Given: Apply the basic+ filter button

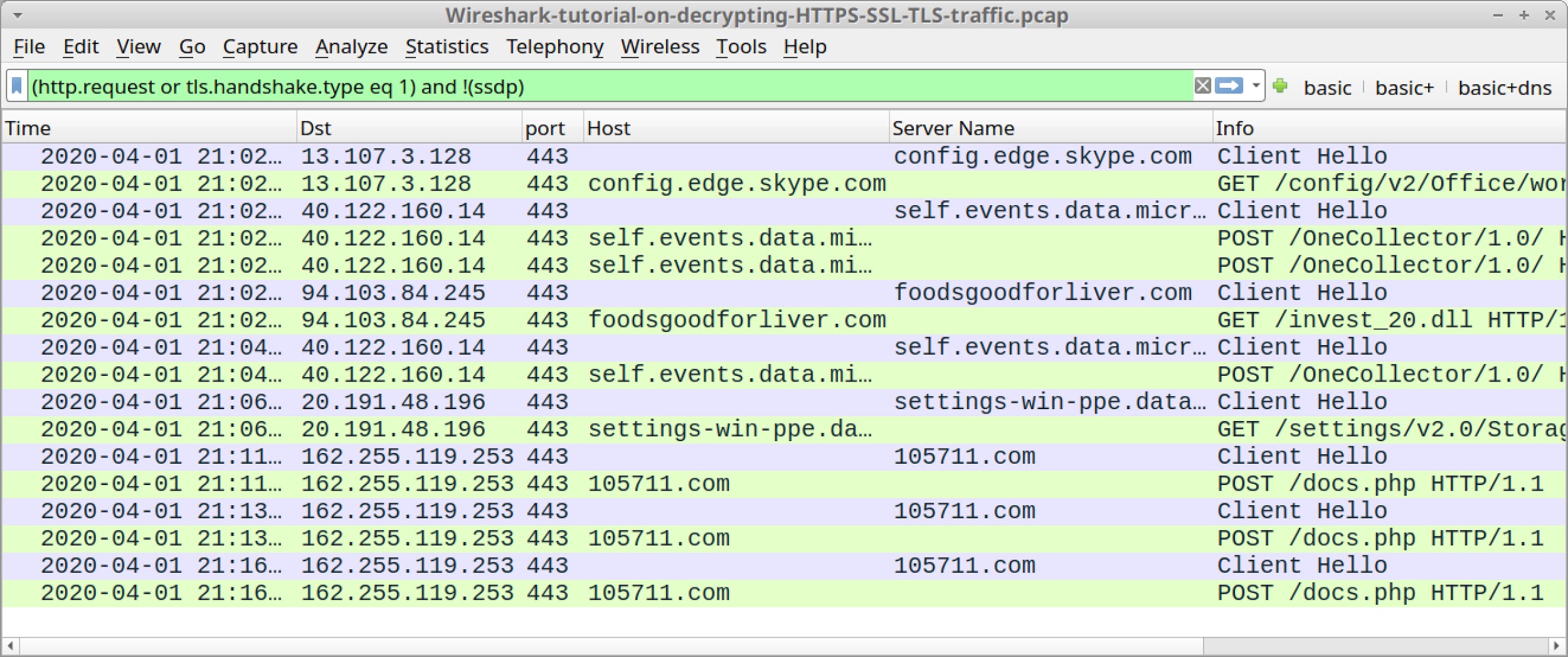Looking at the screenshot, I should click(x=1405, y=87).
